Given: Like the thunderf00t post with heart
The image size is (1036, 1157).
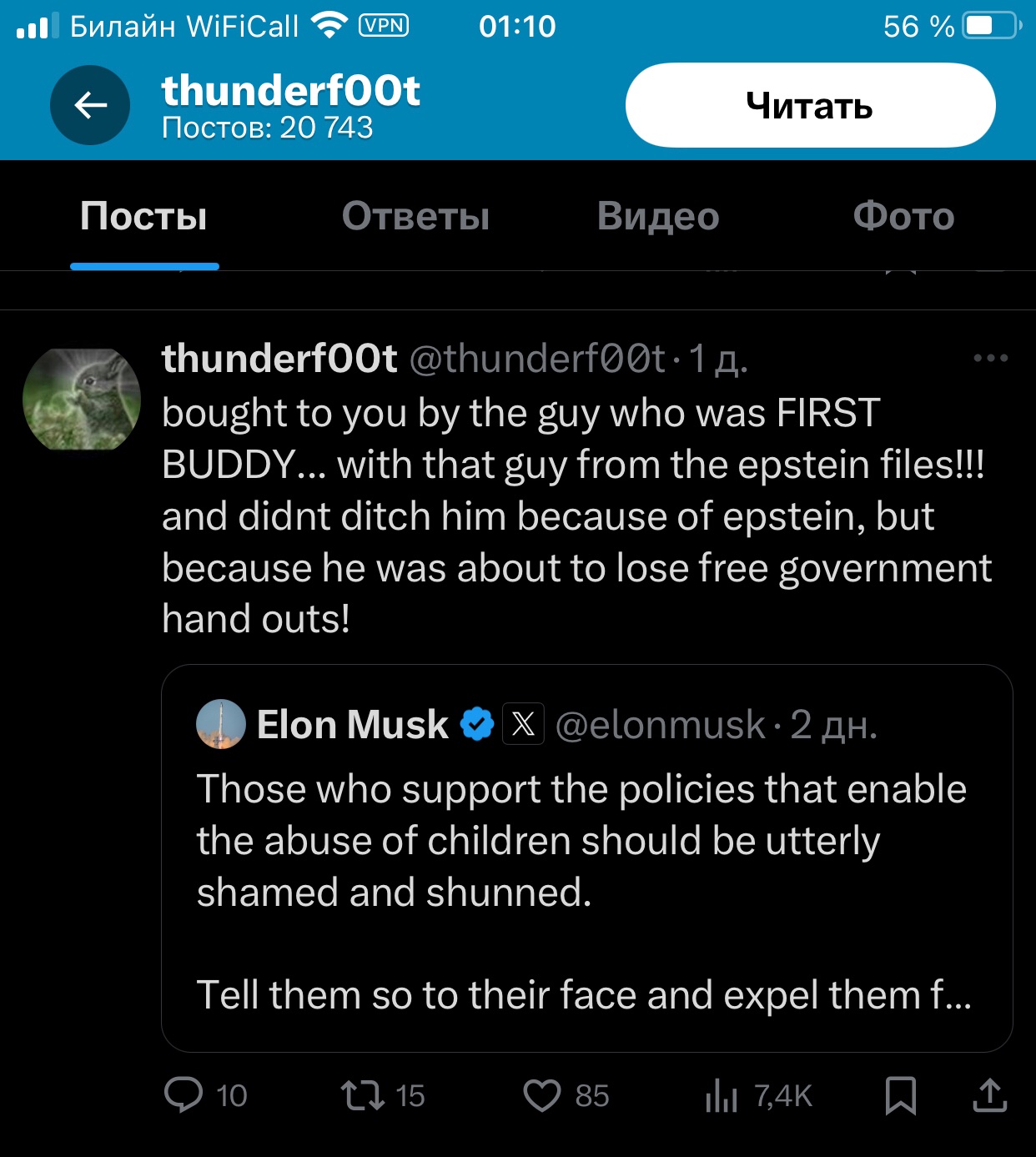Looking at the screenshot, I should [x=542, y=1094].
